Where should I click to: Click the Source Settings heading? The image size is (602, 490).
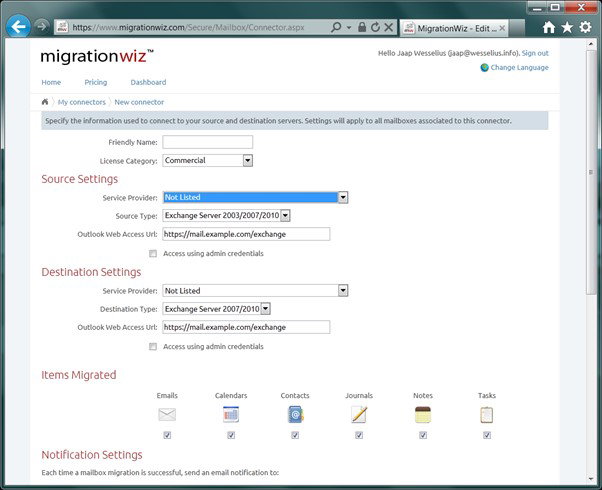point(79,179)
